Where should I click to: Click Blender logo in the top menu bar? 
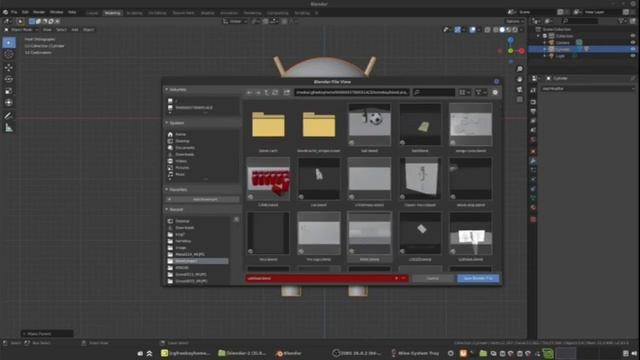point(5,12)
